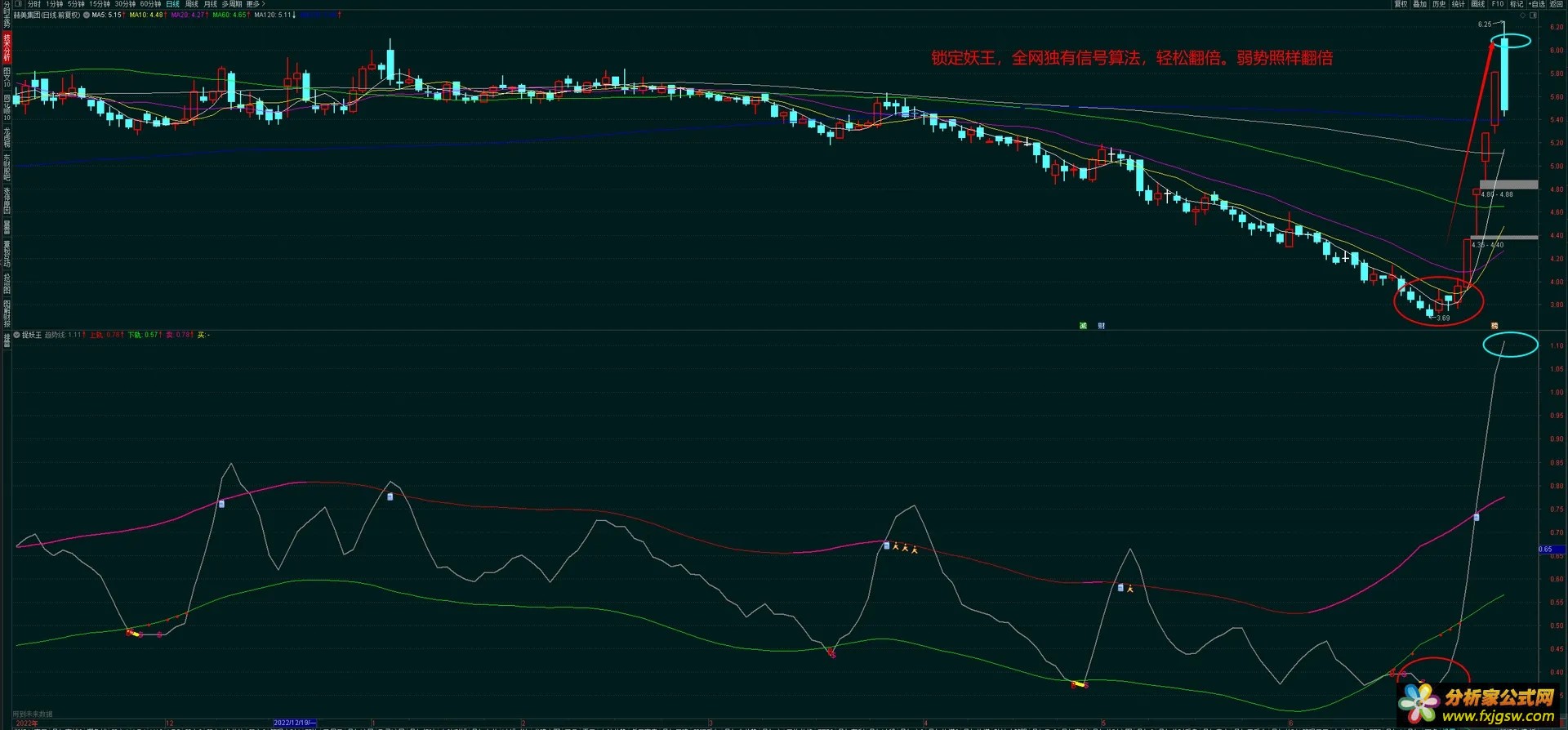The image size is (1568, 730).
Task: Open 提妖王 indicator dropdown icon
Action: point(16,335)
